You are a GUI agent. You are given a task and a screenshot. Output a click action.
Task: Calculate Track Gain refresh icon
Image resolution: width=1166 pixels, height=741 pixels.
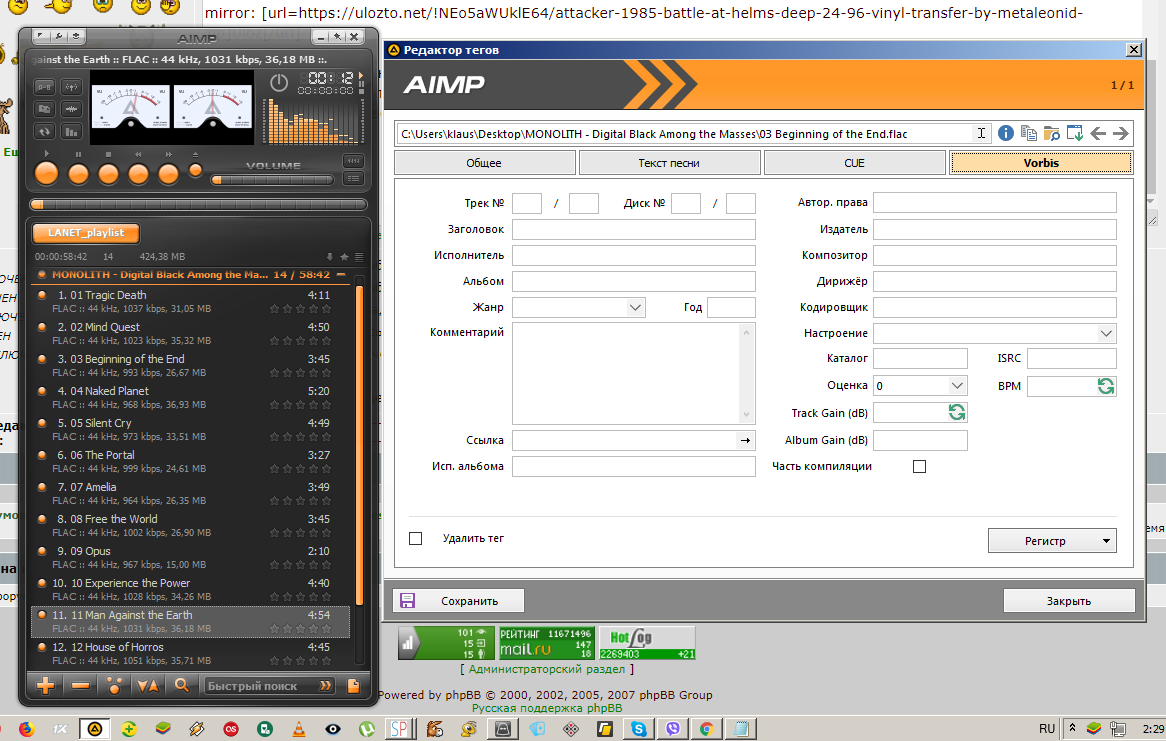(957, 412)
